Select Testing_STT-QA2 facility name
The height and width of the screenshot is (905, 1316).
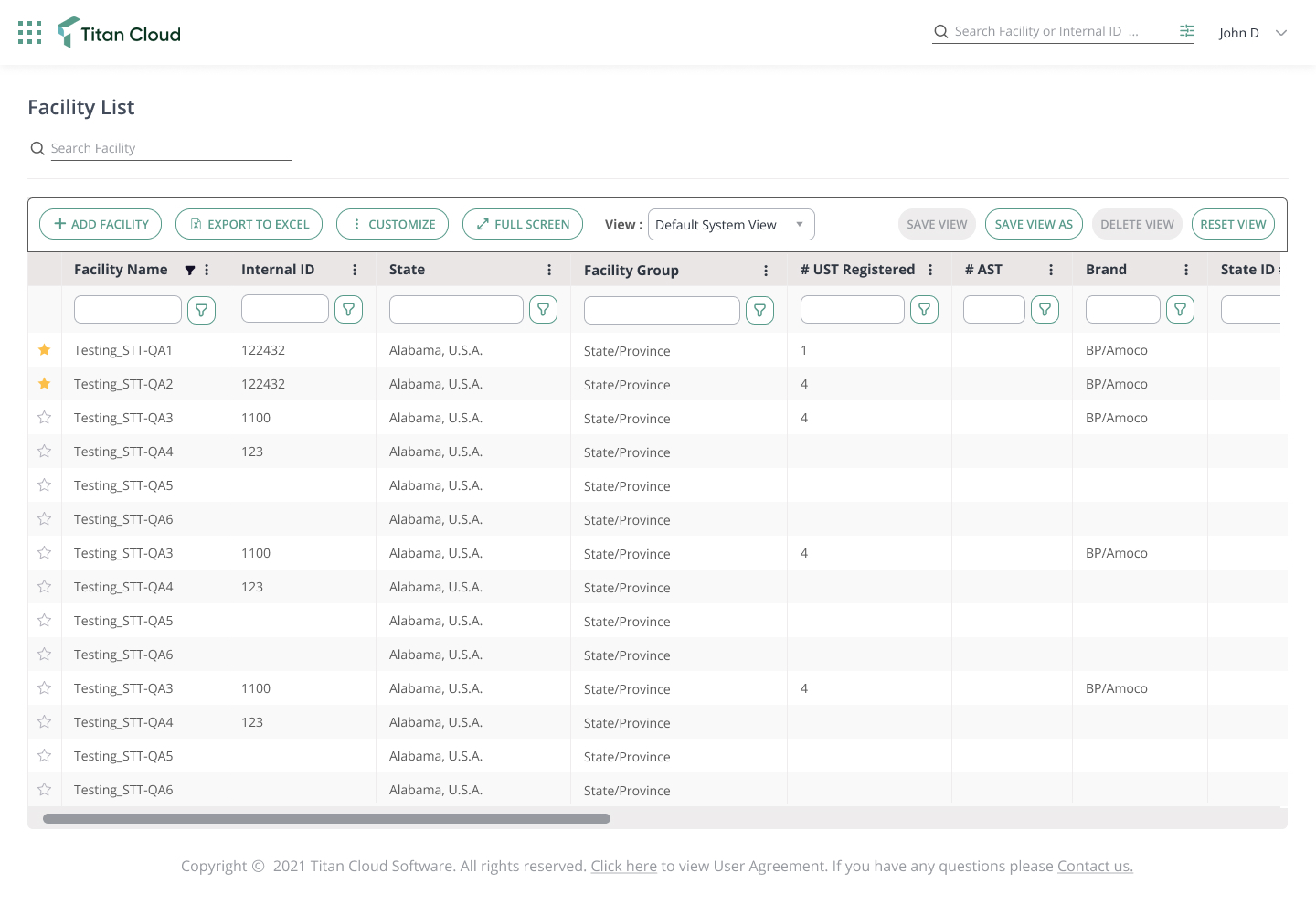(x=123, y=384)
